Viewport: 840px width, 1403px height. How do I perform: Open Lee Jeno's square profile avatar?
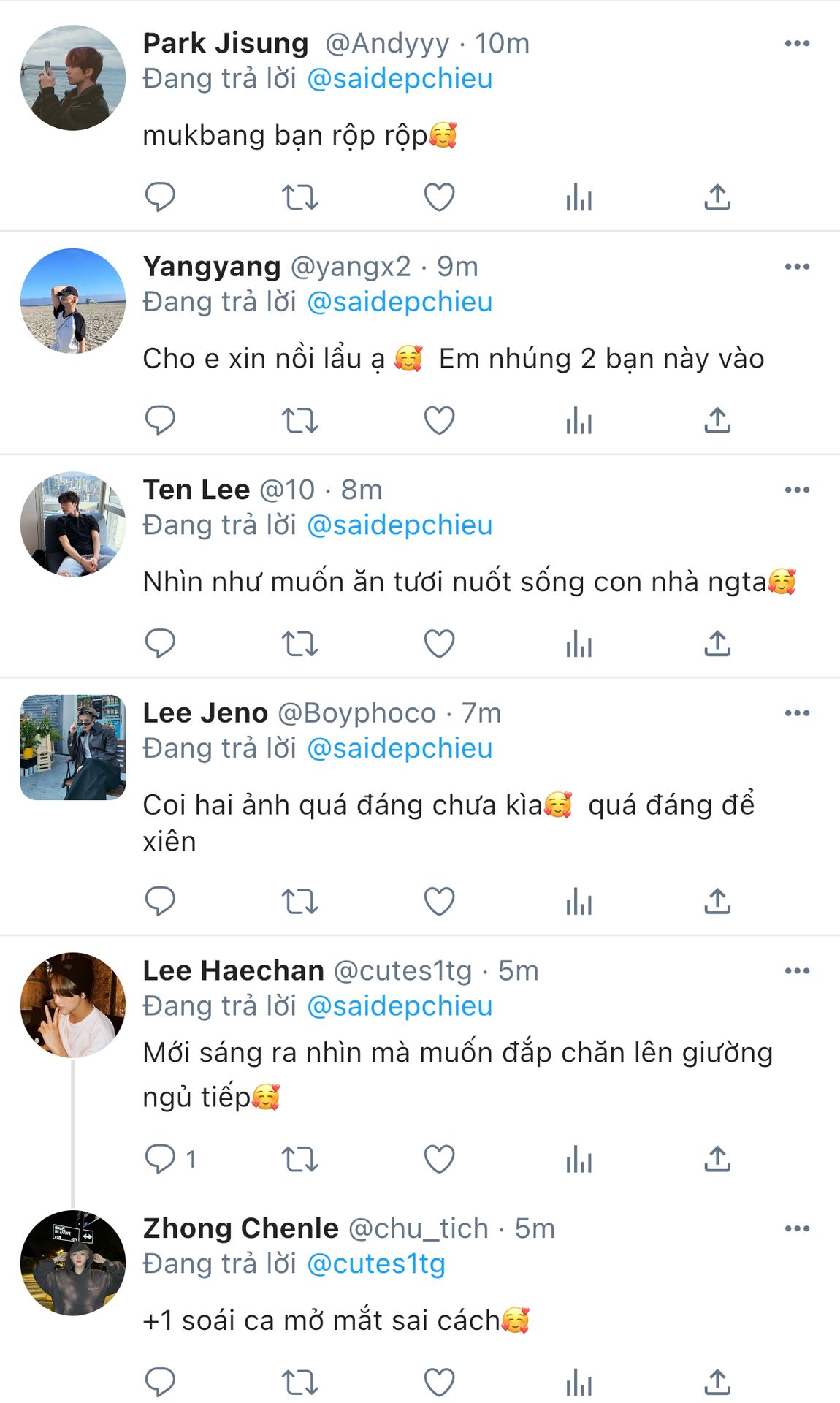[x=73, y=748]
